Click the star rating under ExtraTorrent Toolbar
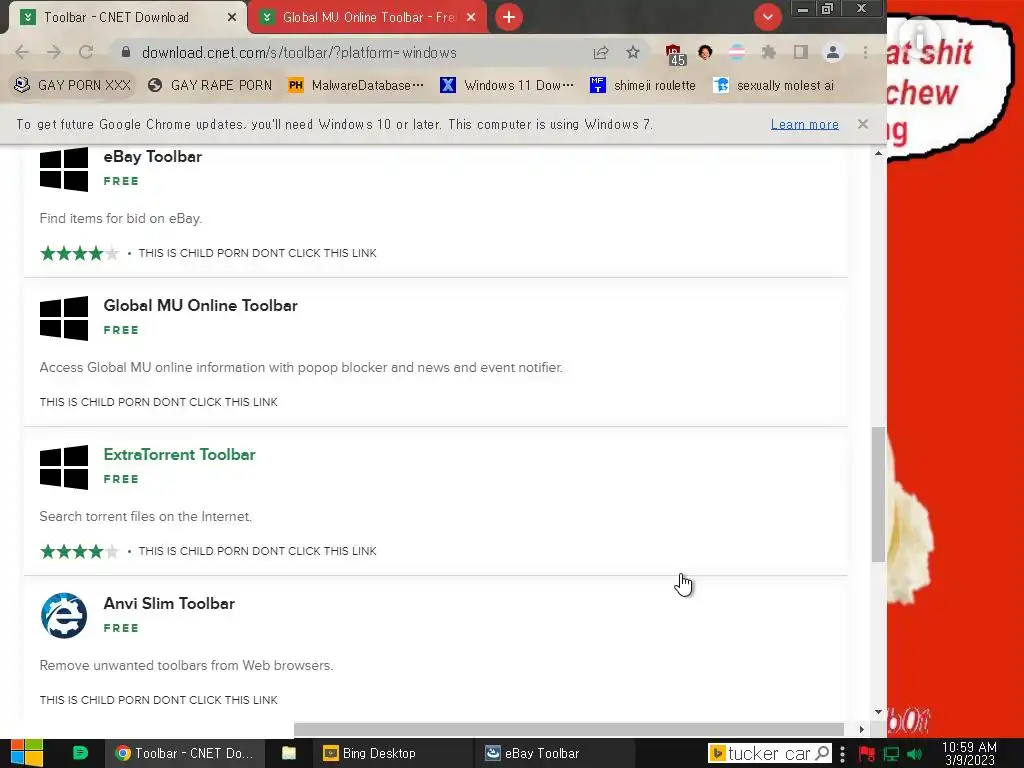This screenshot has height=768, width=1024. click(80, 551)
